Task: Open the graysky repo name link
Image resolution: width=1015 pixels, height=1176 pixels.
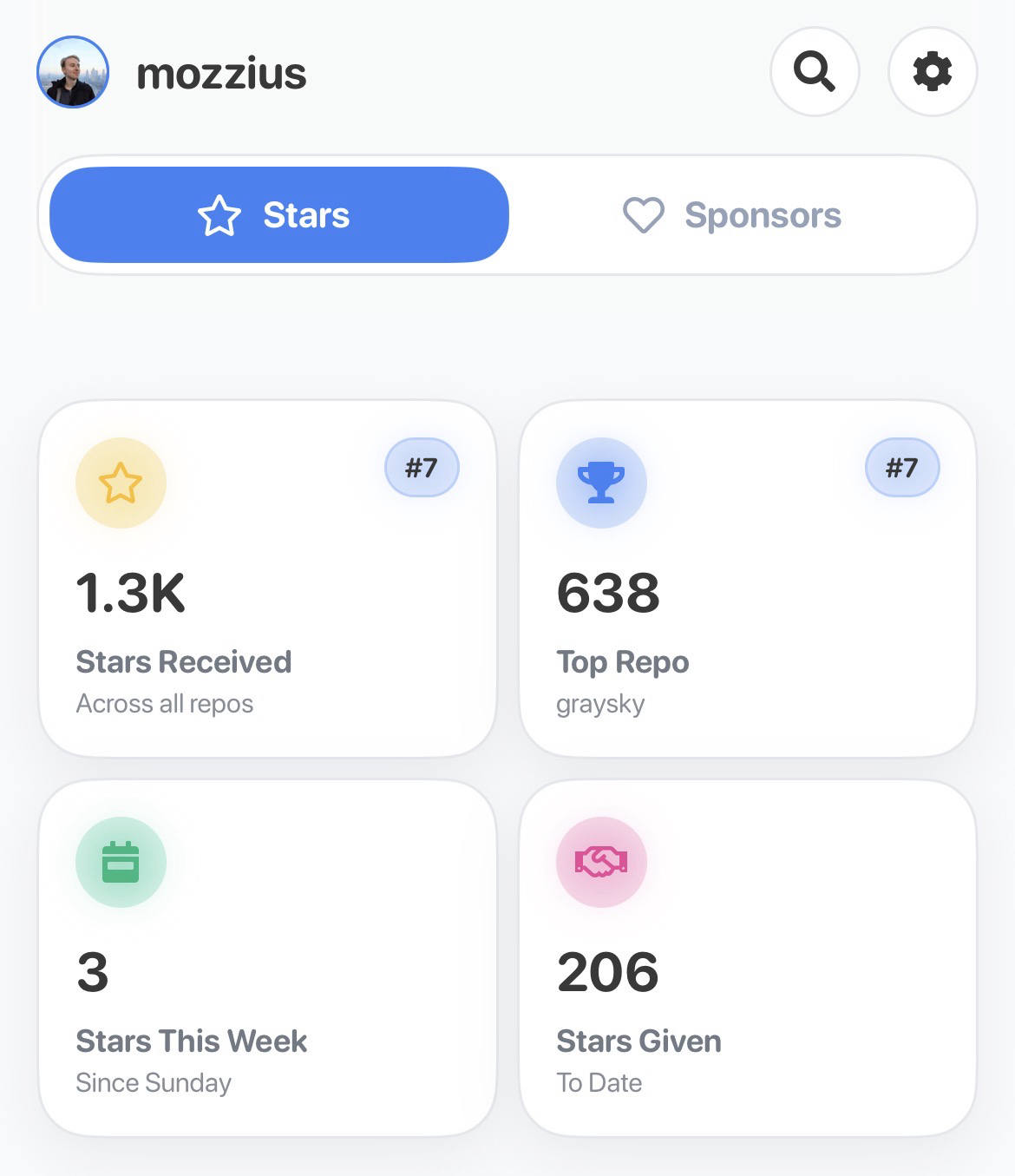Action: point(600,704)
